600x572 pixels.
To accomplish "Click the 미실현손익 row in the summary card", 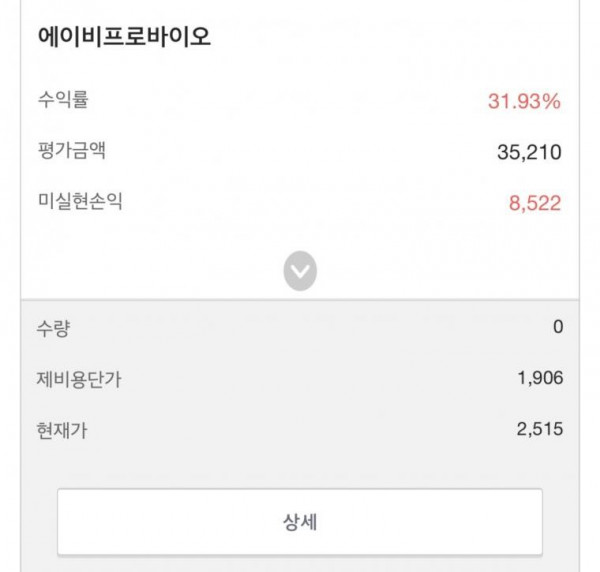I will click(x=299, y=202).
